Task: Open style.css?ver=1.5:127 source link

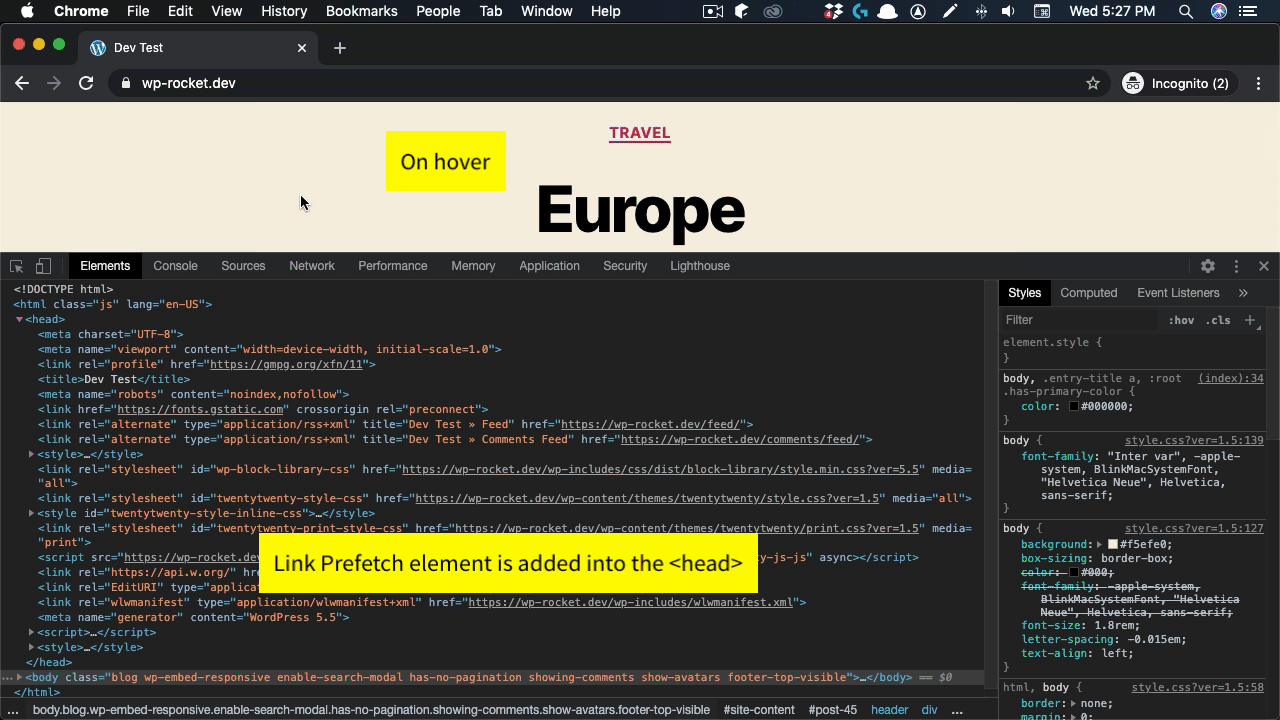Action: (x=1194, y=528)
